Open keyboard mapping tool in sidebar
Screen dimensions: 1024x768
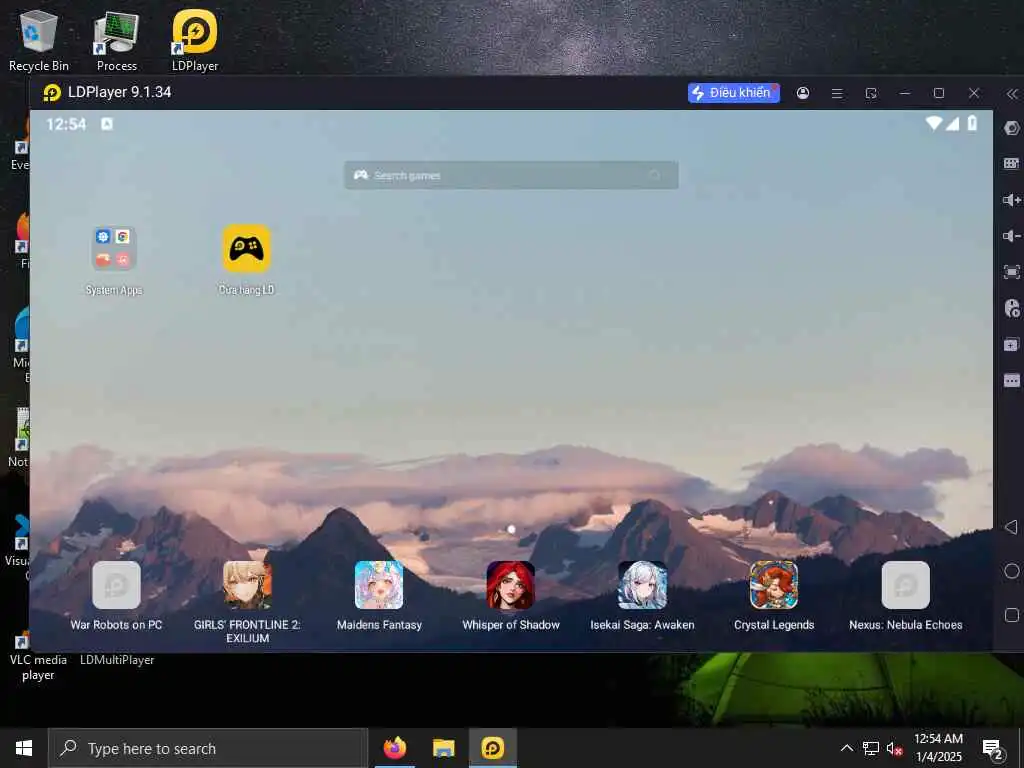(1012, 163)
